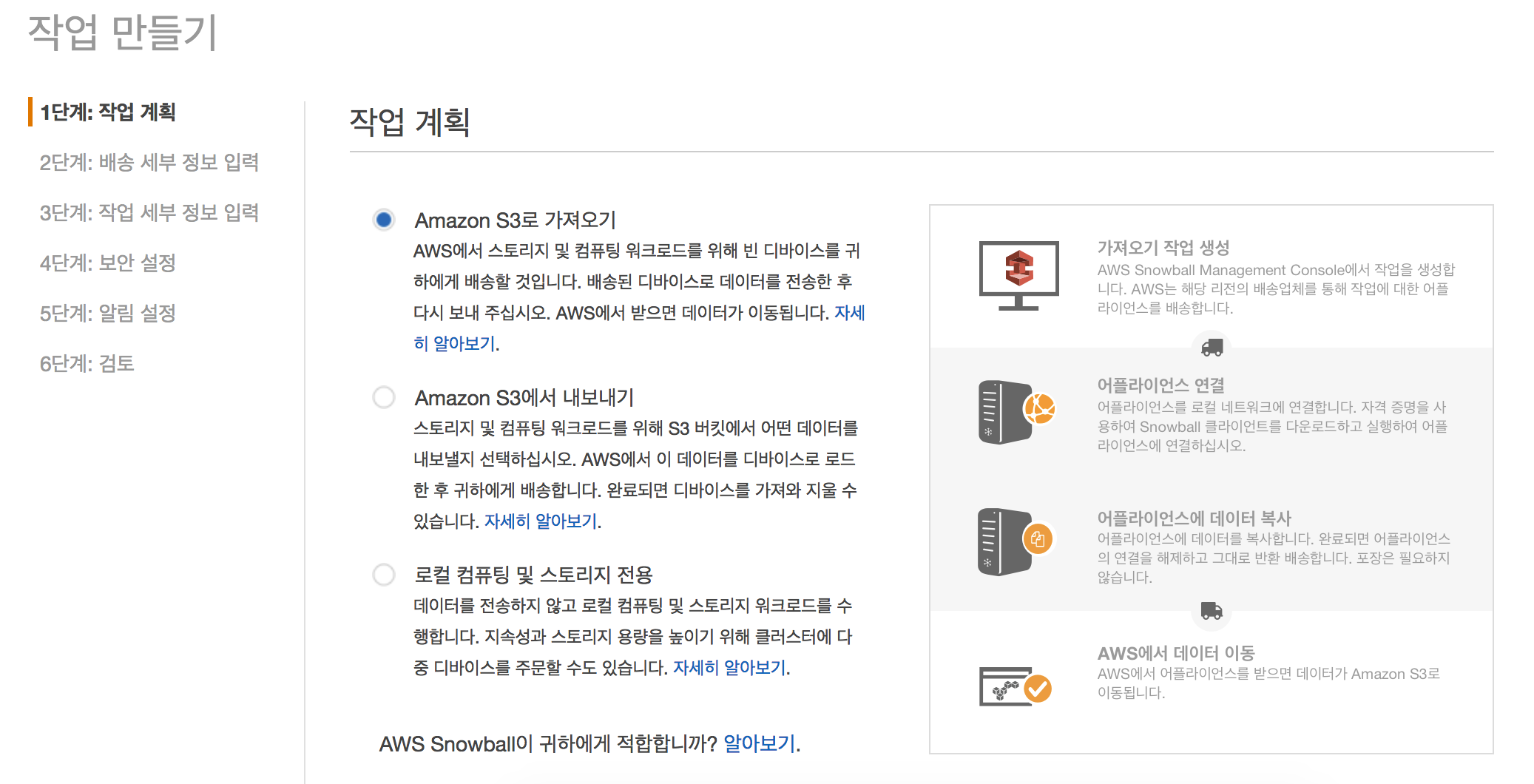The image size is (1534, 784).
Task: Click 알아보기 link after Snowball 적합 question
Action: point(760,743)
